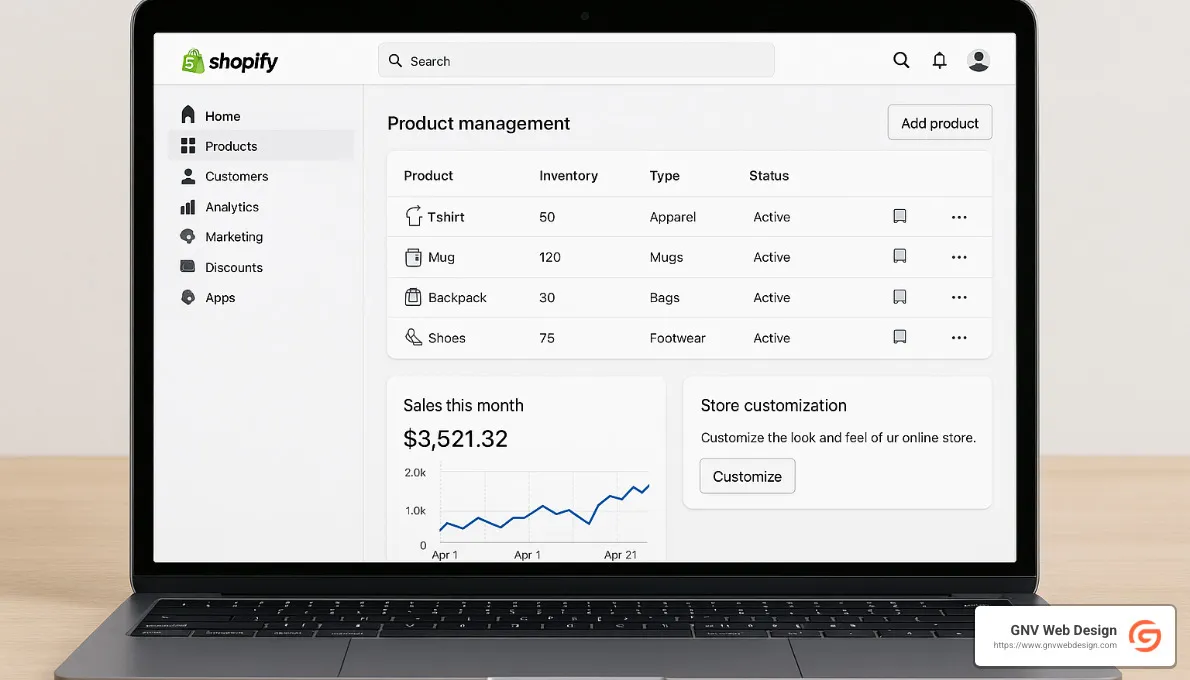Open the Analytics section icon
The height and width of the screenshot is (680, 1190).
tap(187, 207)
